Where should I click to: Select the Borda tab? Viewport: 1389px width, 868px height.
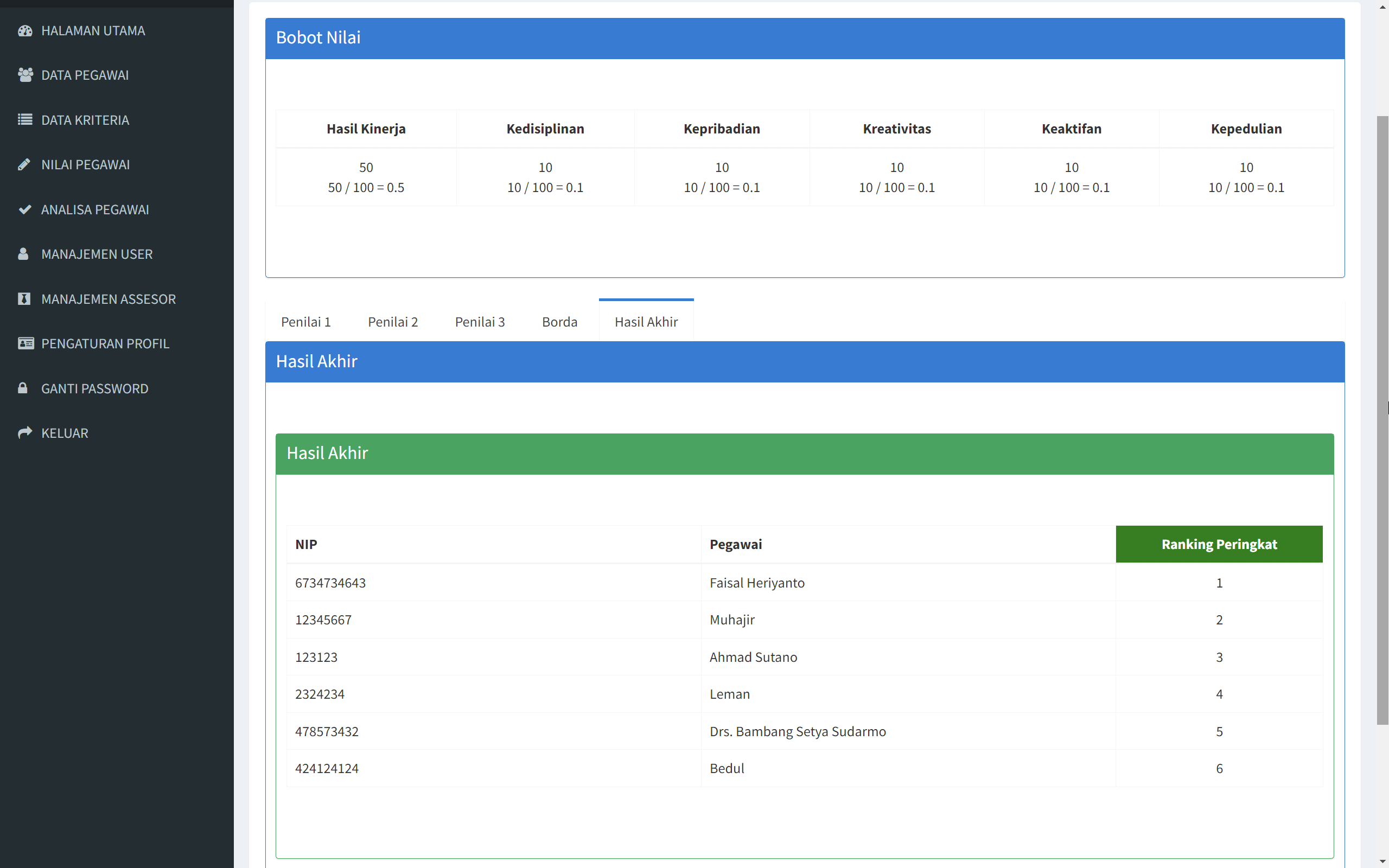point(559,322)
